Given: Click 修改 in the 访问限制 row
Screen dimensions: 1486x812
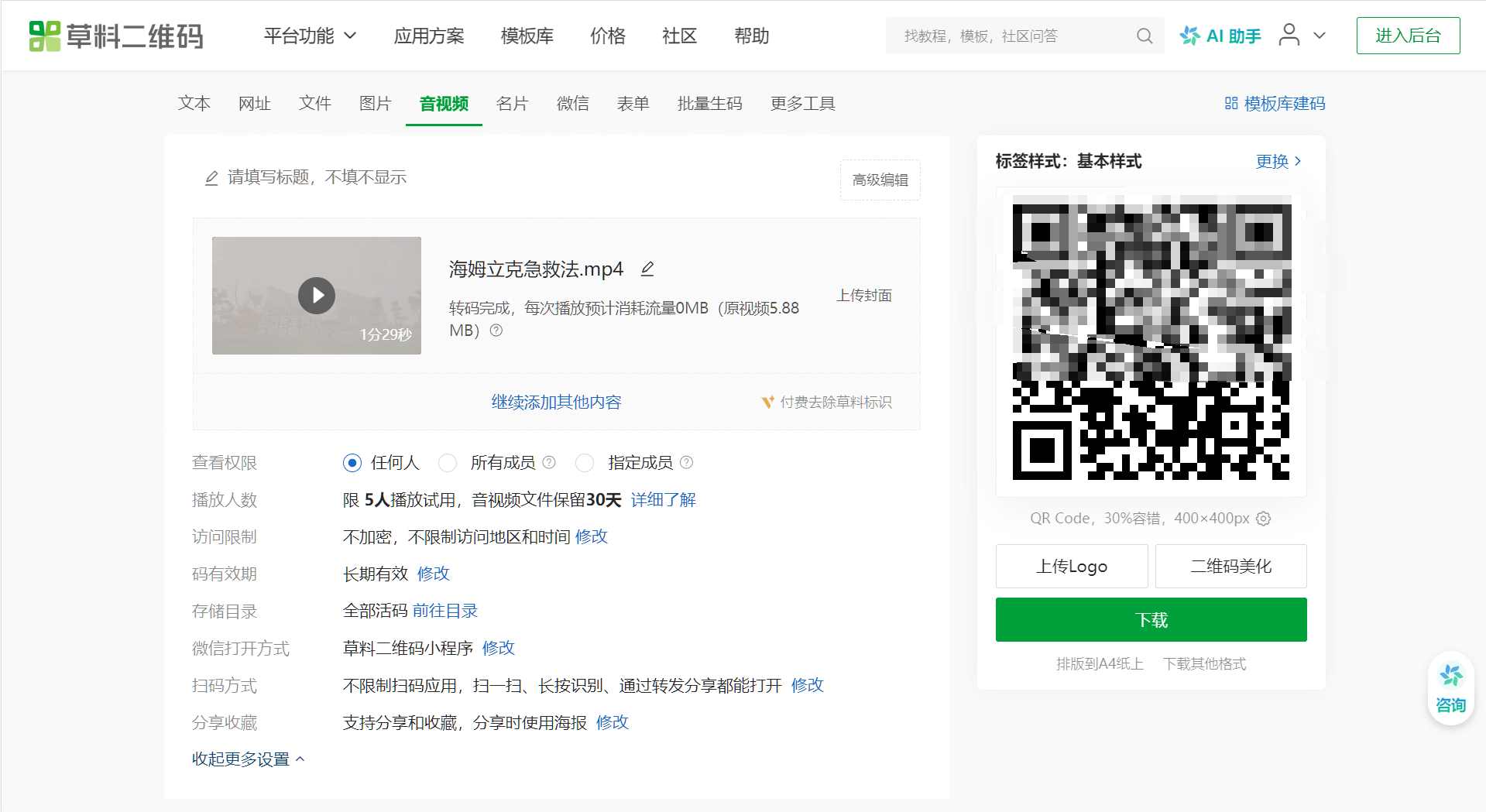Looking at the screenshot, I should tap(592, 537).
